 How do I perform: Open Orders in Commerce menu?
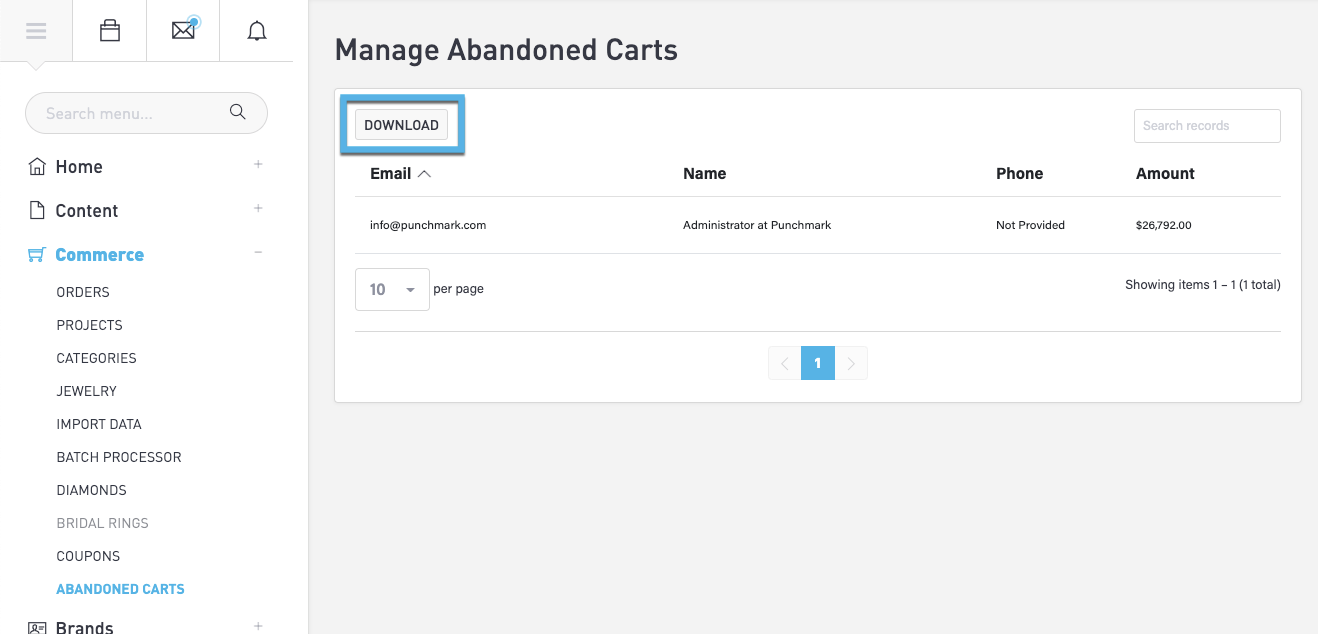click(83, 292)
